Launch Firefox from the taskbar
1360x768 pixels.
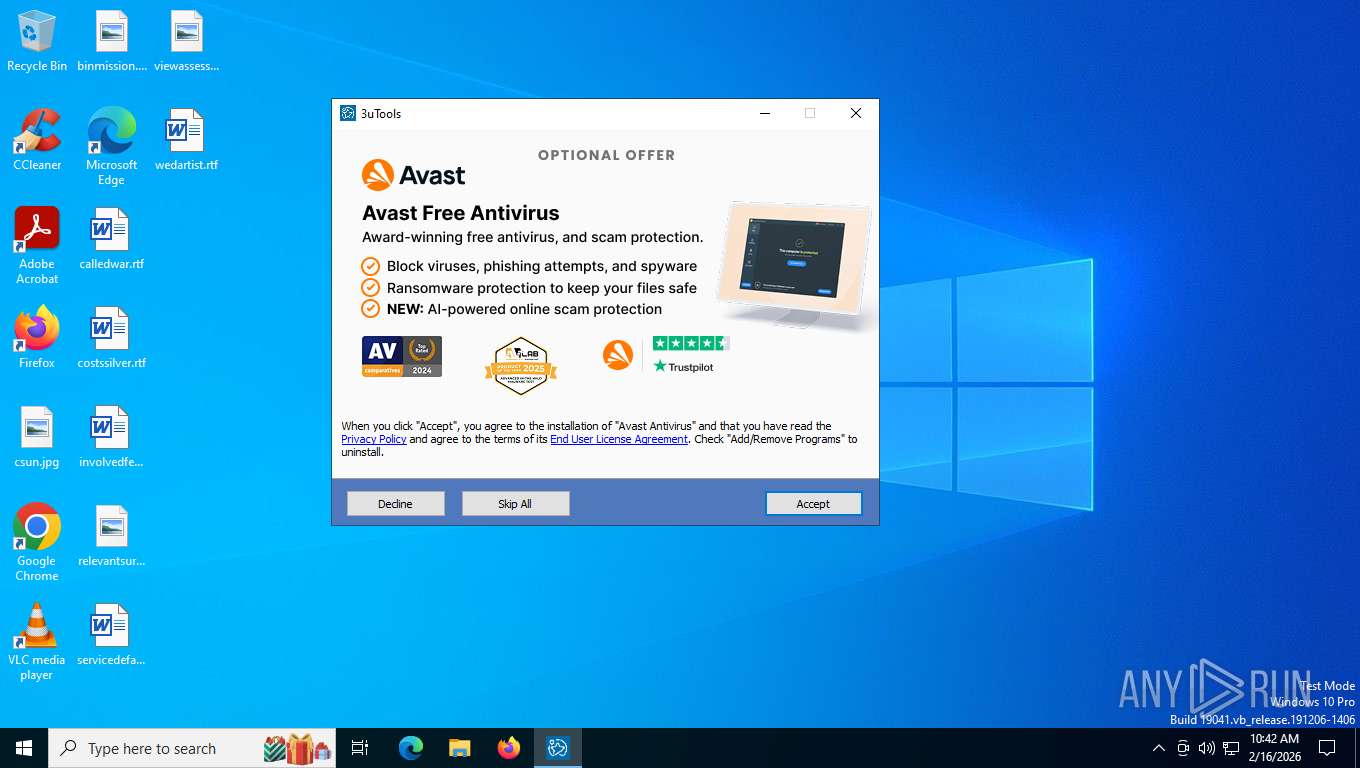pyautogui.click(x=509, y=748)
